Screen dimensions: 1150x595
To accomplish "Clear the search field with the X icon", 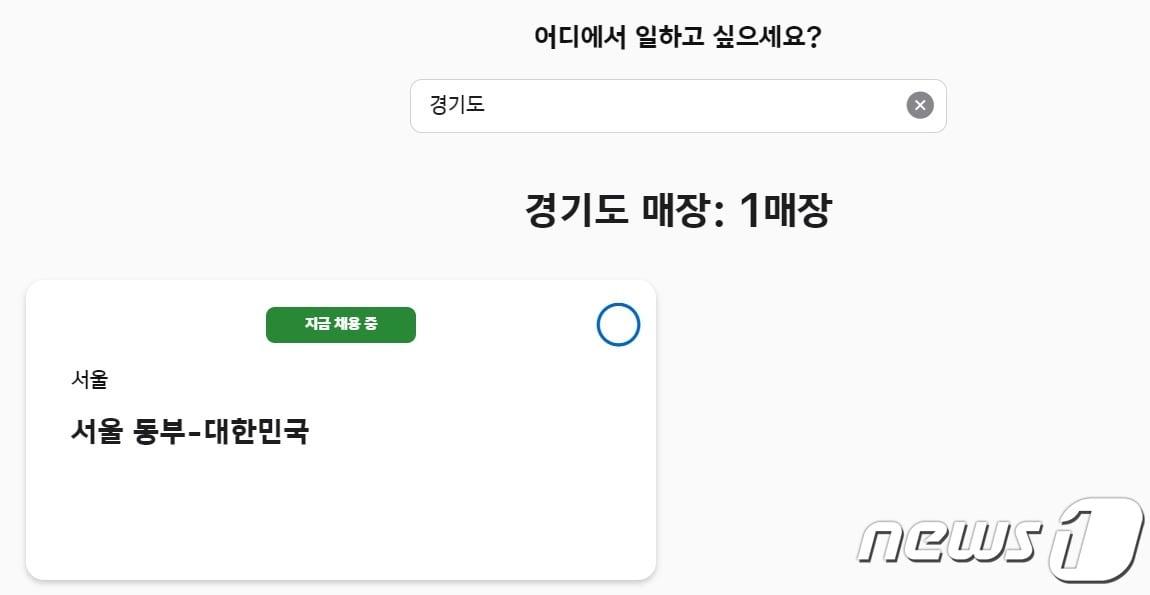I will [920, 105].
